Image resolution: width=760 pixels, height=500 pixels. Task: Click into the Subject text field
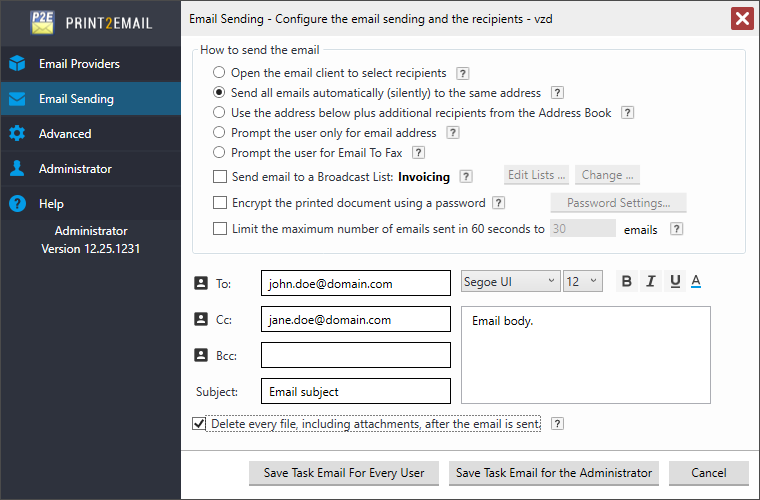tap(355, 391)
